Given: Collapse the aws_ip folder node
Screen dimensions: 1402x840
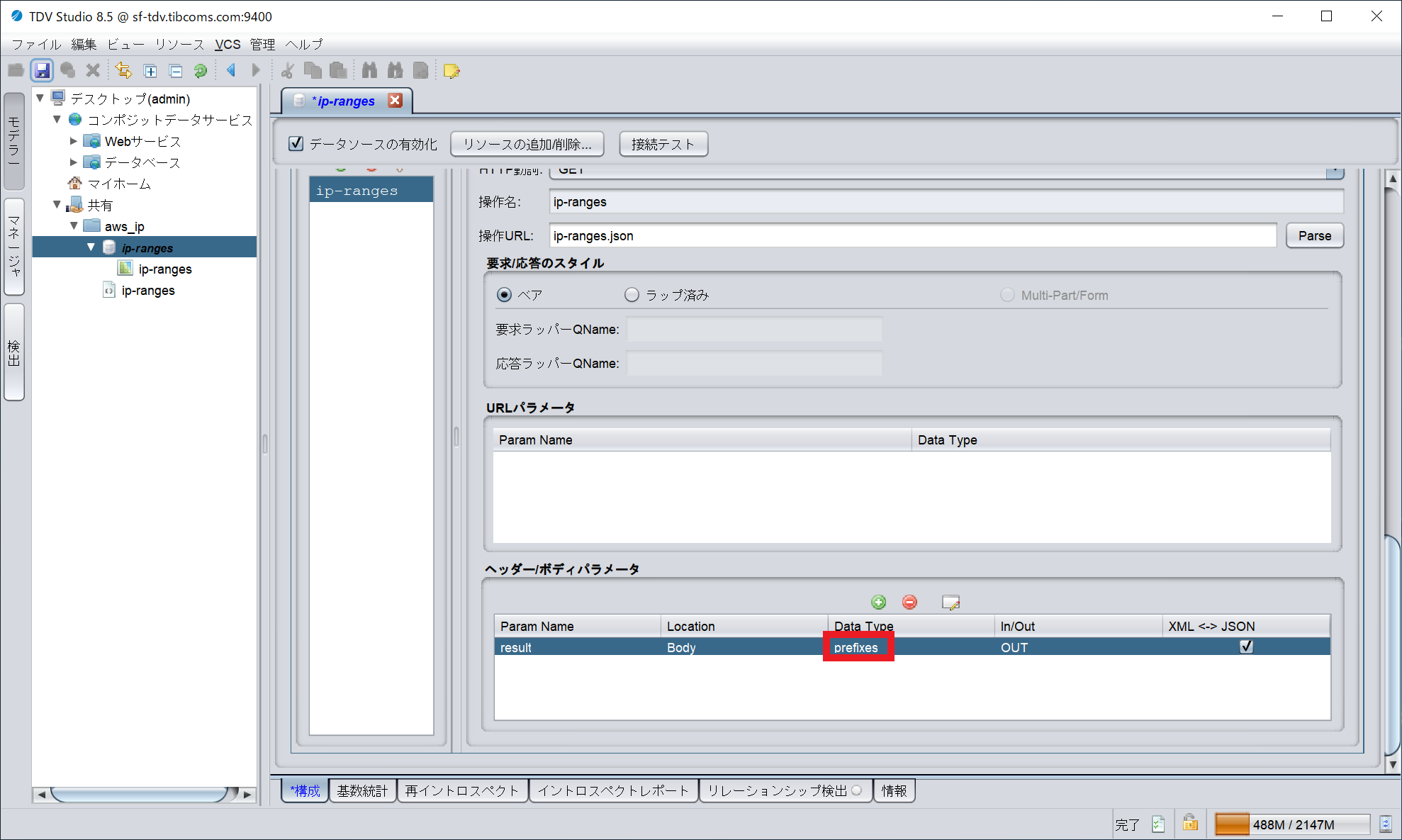Looking at the screenshot, I should click(74, 225).
